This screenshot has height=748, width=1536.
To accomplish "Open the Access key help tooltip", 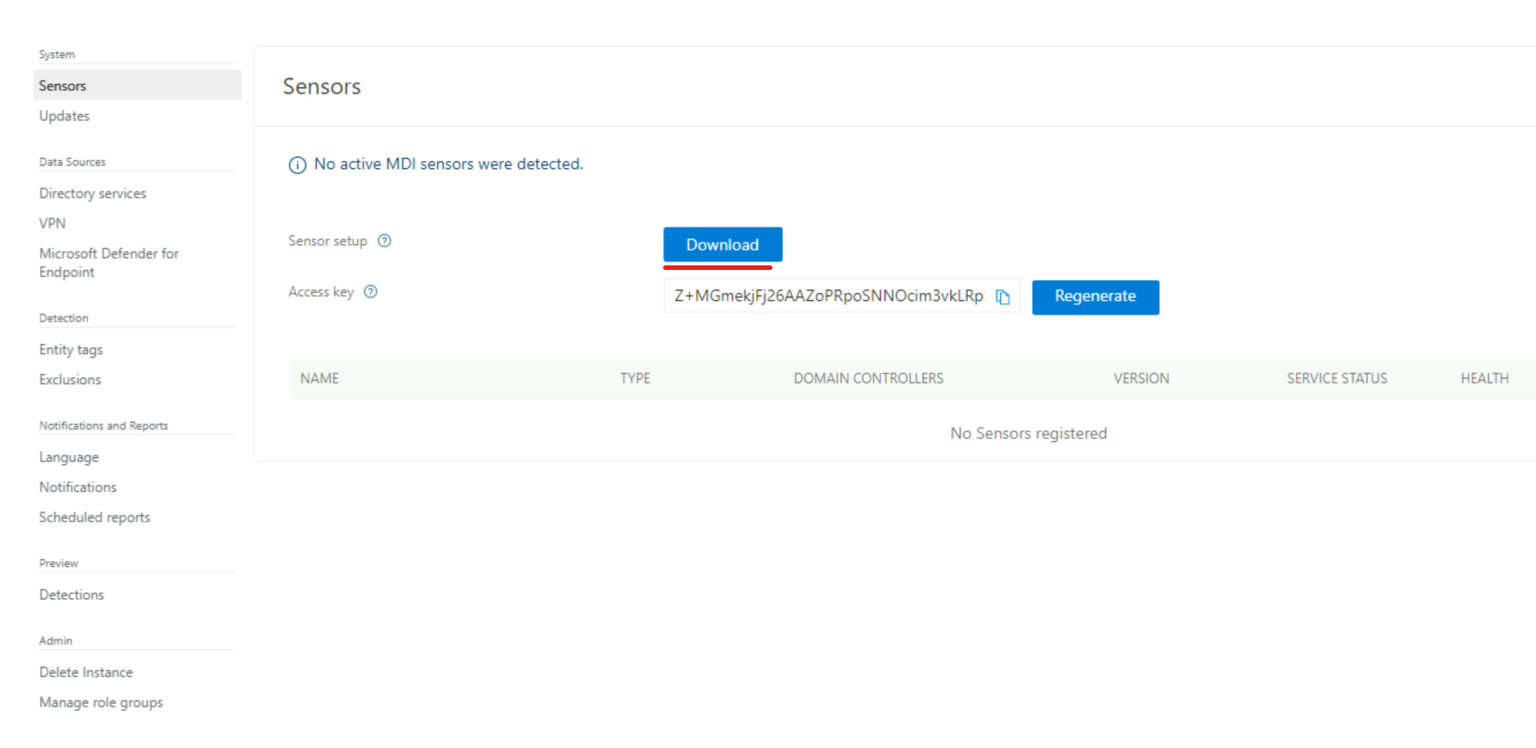I will 370,291.
